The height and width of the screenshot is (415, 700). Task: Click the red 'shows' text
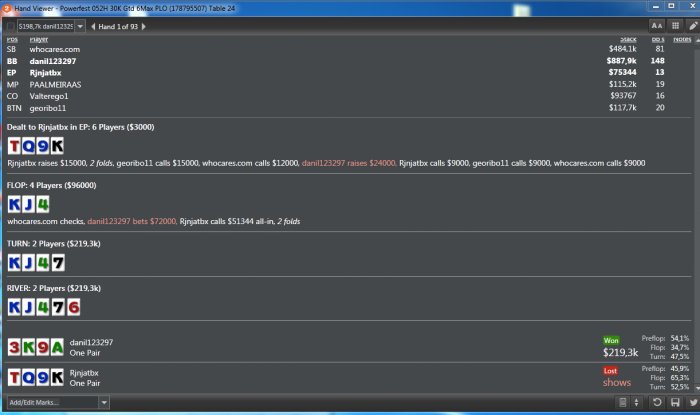pyautogui.click(x=617, y=382)
